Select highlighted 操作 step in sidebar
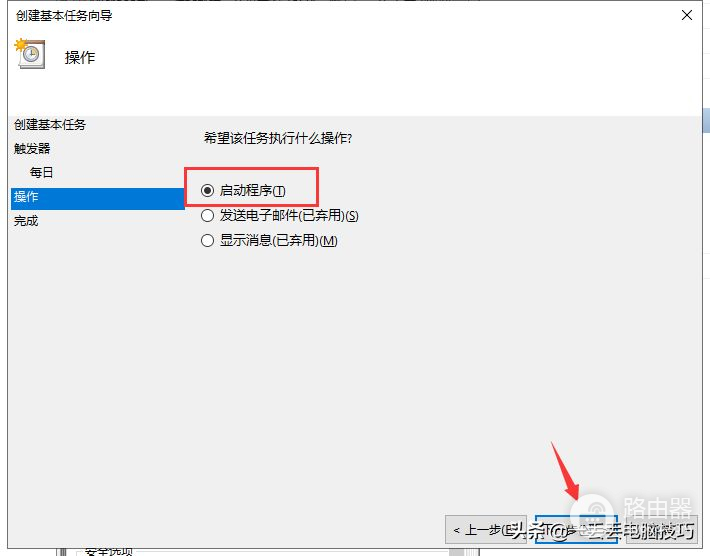The width and height of the screenshot is (710, 556). [x=98, y=197]
